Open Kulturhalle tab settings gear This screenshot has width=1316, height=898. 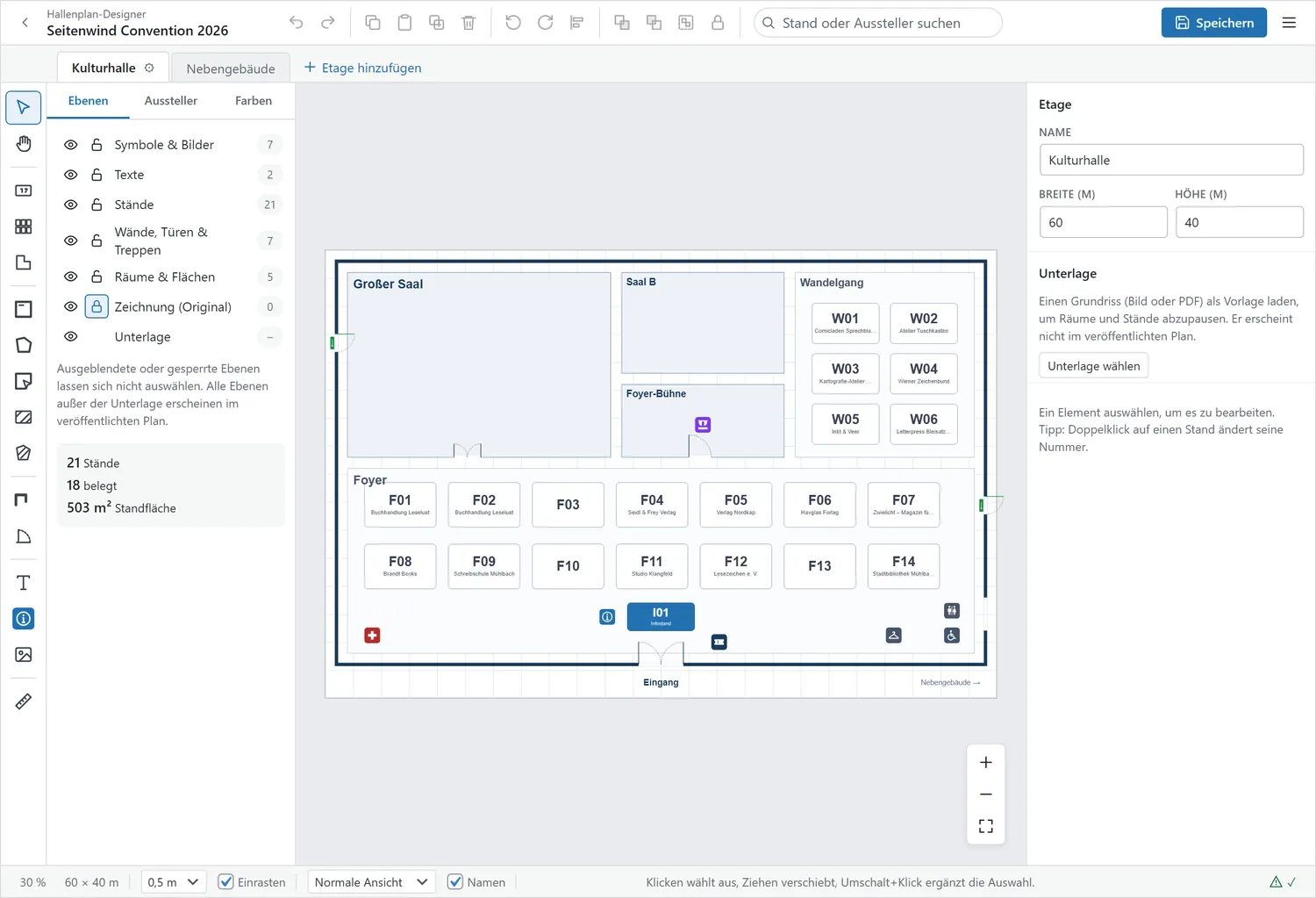coord(149,68)
